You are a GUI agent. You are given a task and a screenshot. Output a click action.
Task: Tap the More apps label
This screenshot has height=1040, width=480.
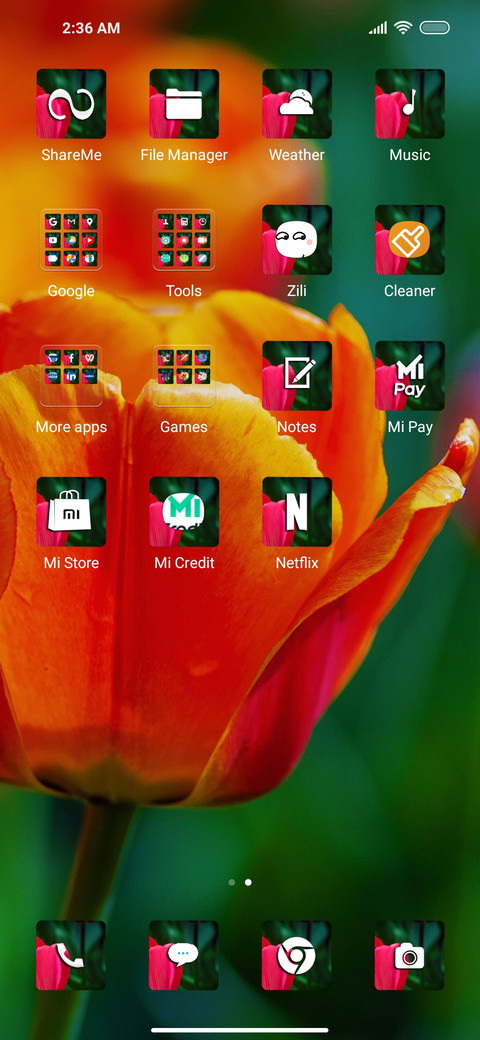pyautogui.click(x=71, y=427)
